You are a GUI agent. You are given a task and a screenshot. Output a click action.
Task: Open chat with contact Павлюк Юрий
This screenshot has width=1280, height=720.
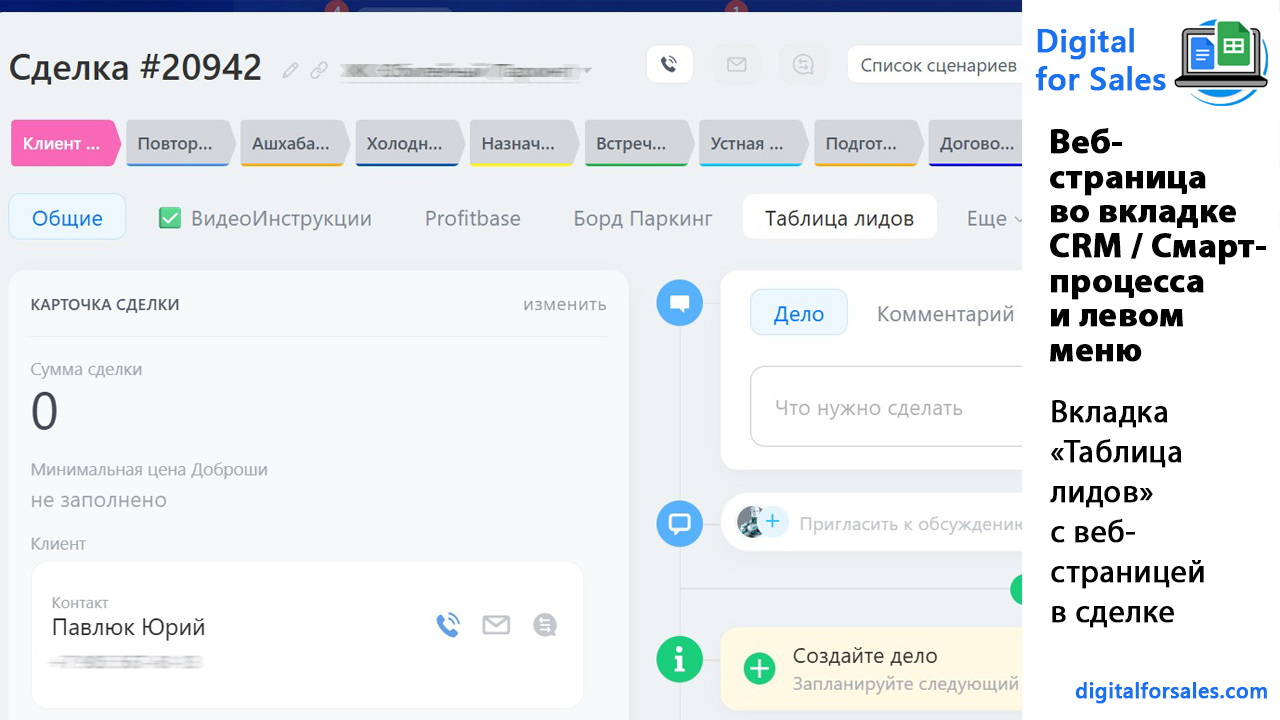click(545, 626)
